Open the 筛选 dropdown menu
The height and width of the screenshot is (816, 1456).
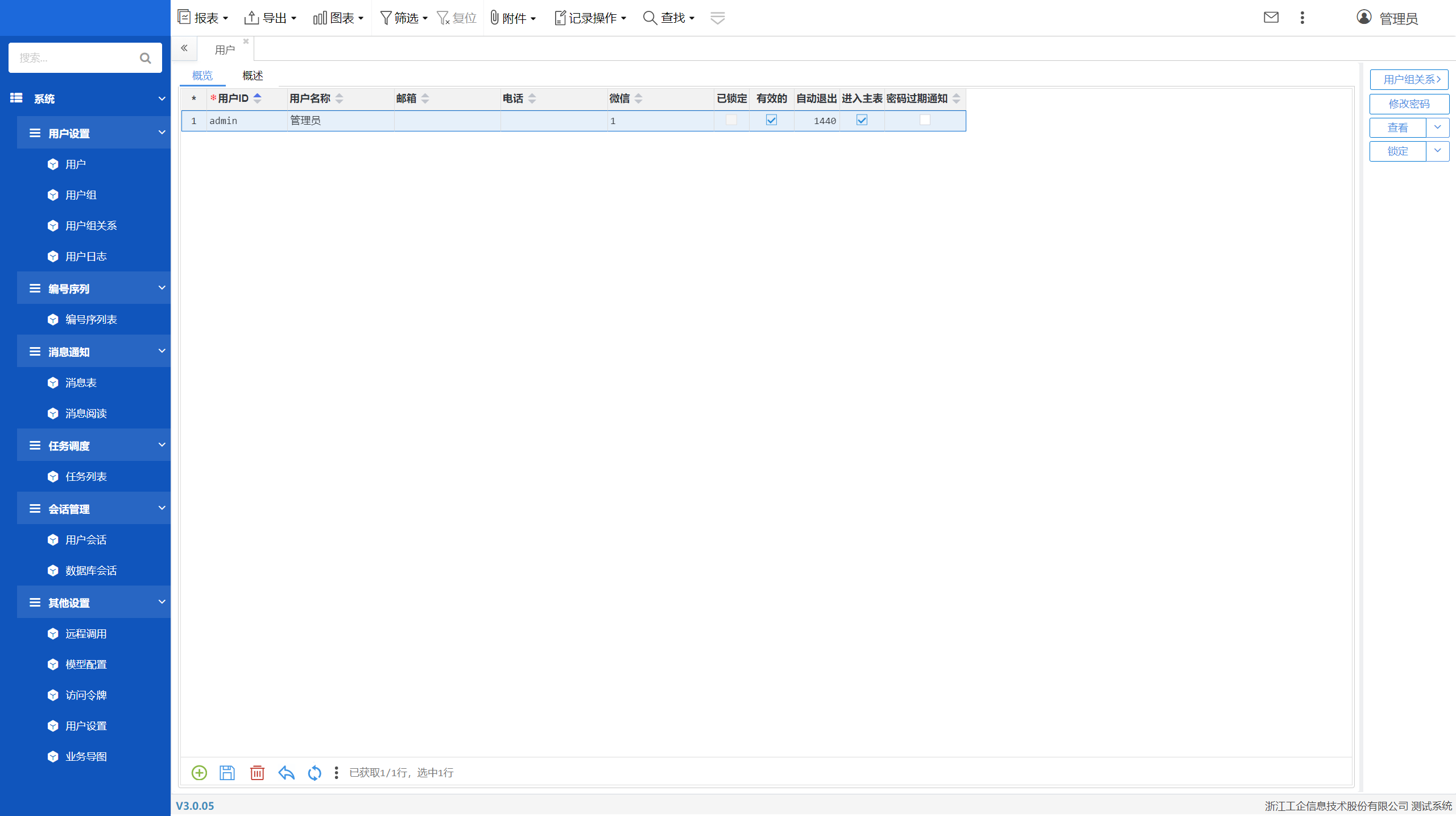pos(404,18)
